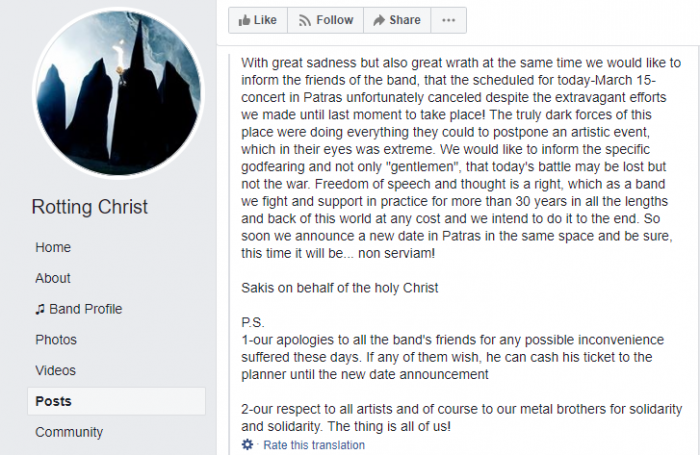Open the three-dots more options menu
This screenshot has height=455, width=700.
pyautogui.click(x=448, y=20)
